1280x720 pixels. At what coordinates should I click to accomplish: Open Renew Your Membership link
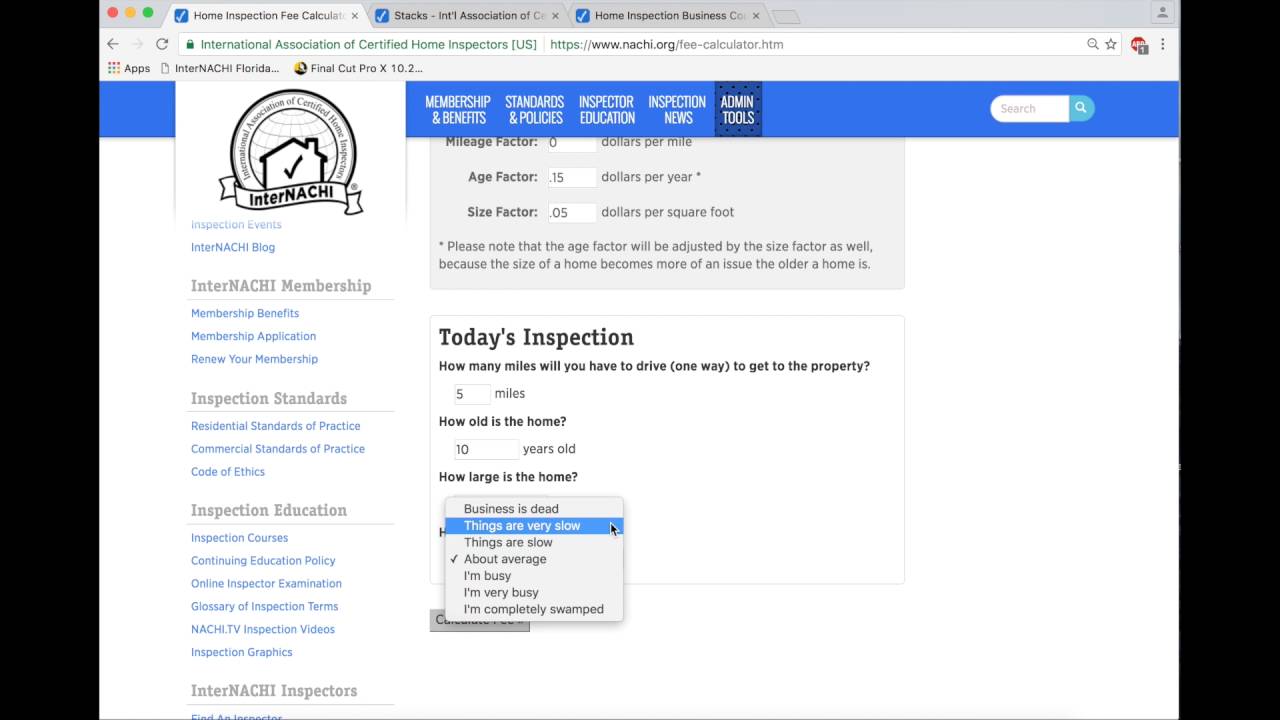254,359
